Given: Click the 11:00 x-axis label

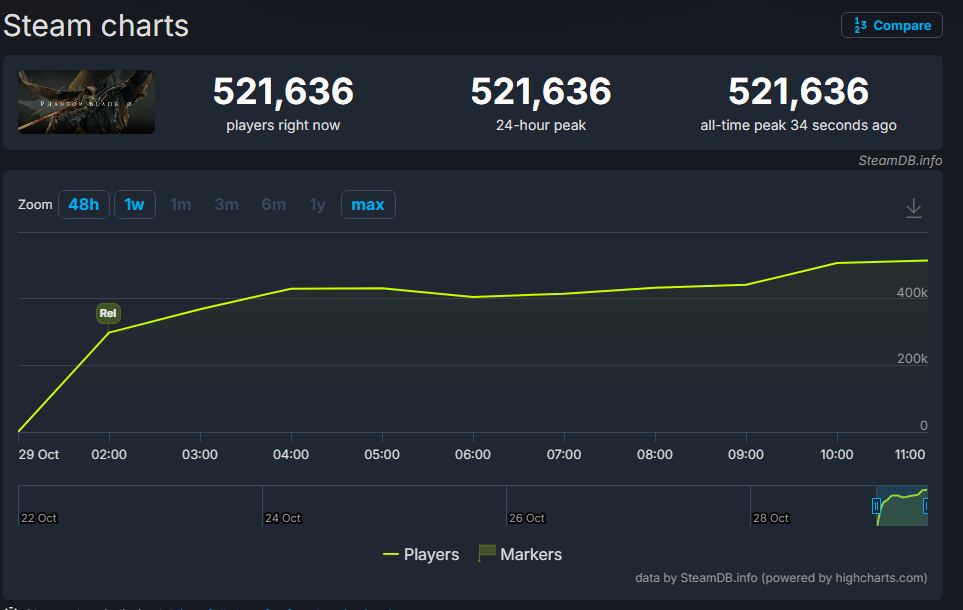Looking at the screenshot, I should tap(910, 455).
